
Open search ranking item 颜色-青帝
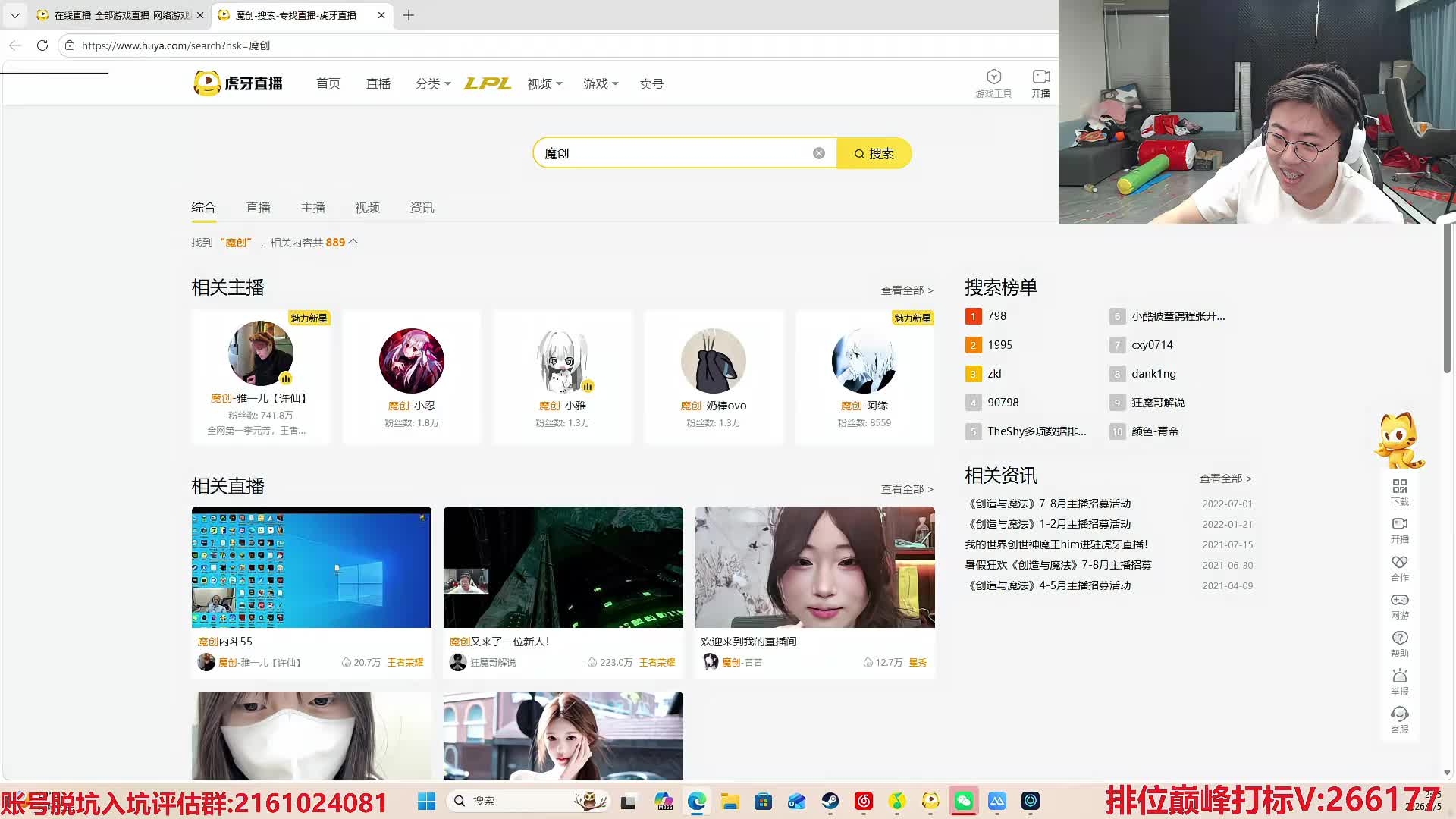[1155, 431]
